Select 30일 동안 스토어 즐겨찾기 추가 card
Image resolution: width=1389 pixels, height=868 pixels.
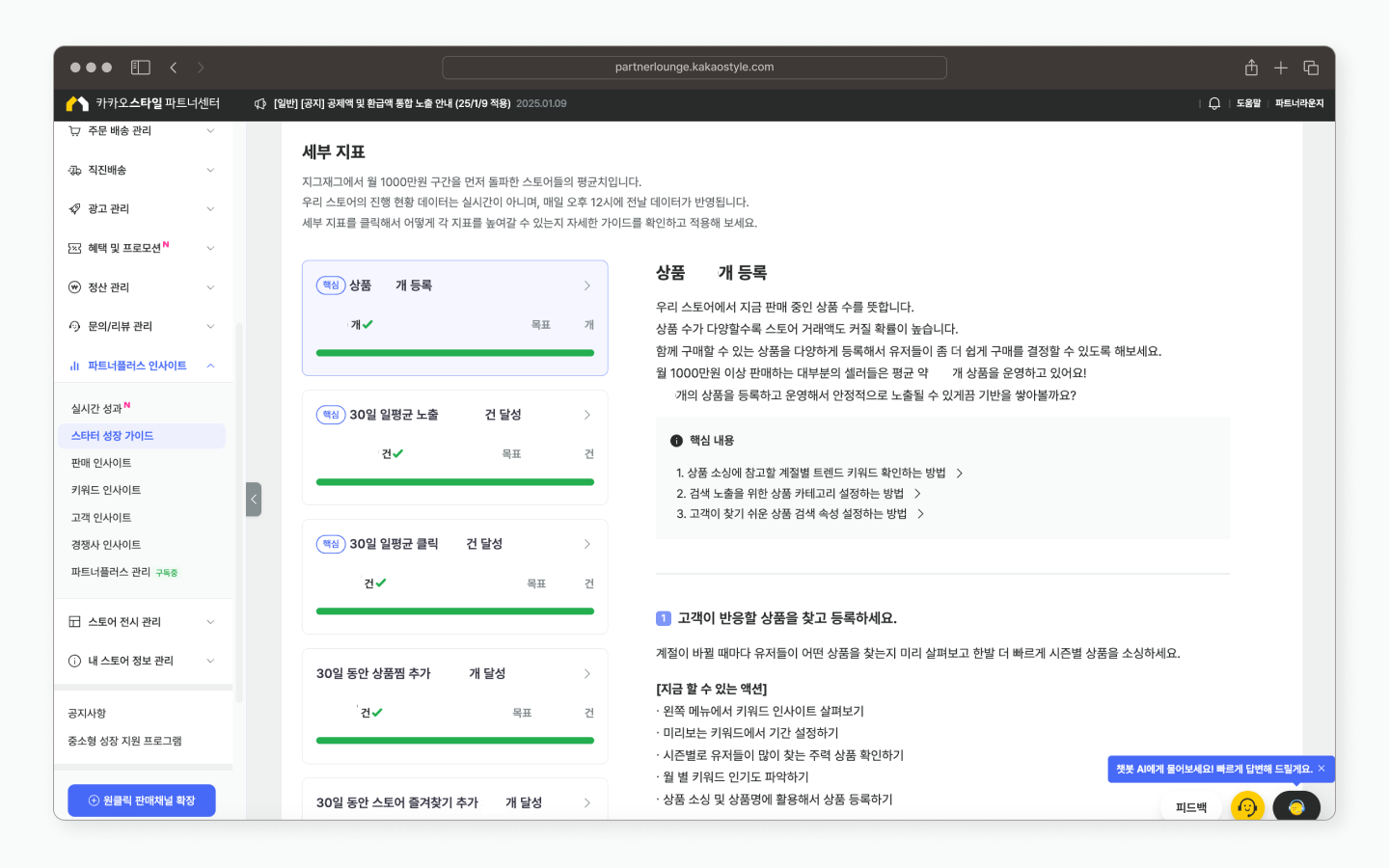[x=455, y=800]
